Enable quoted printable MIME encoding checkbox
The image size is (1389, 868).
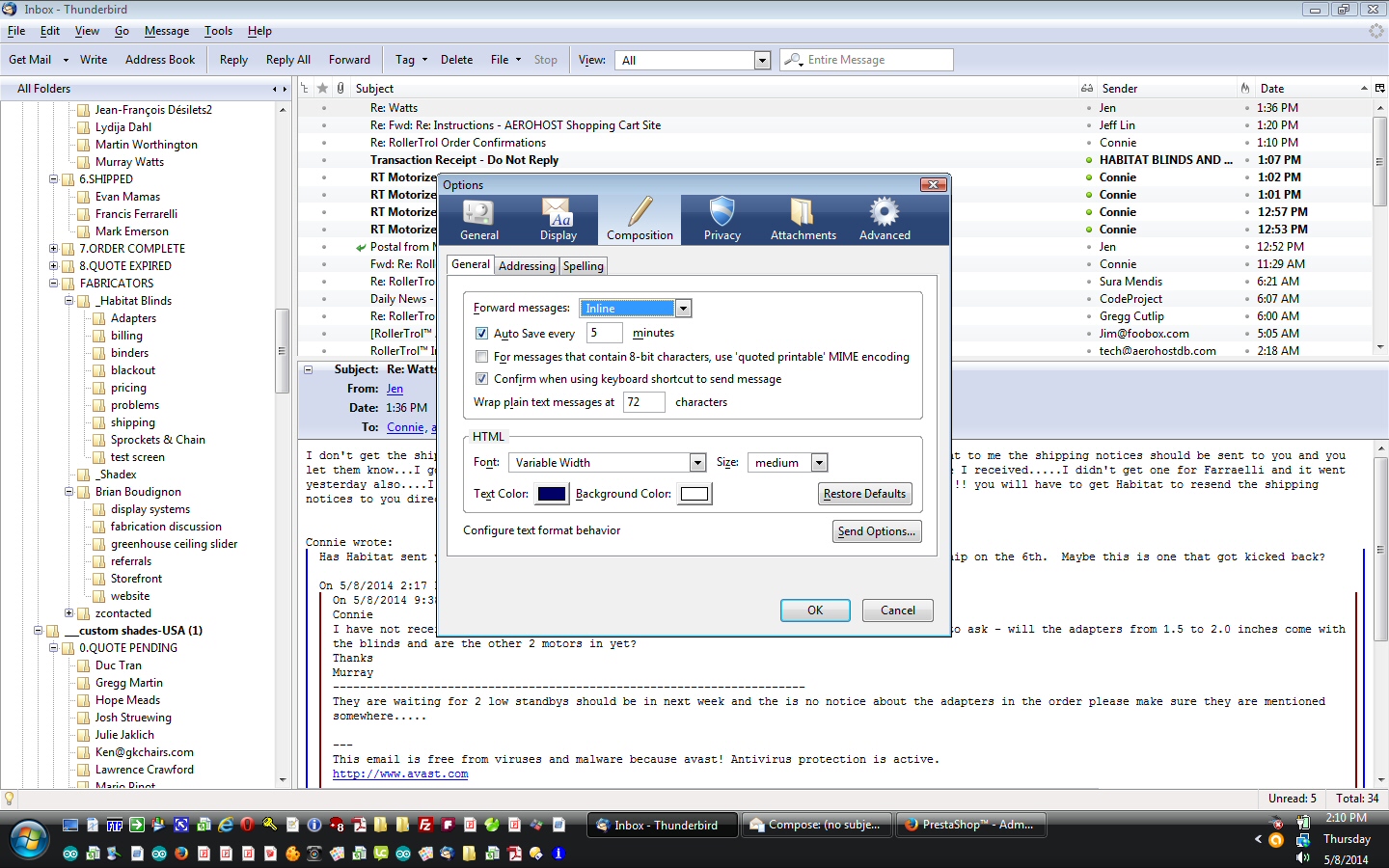tap(481, 357)
